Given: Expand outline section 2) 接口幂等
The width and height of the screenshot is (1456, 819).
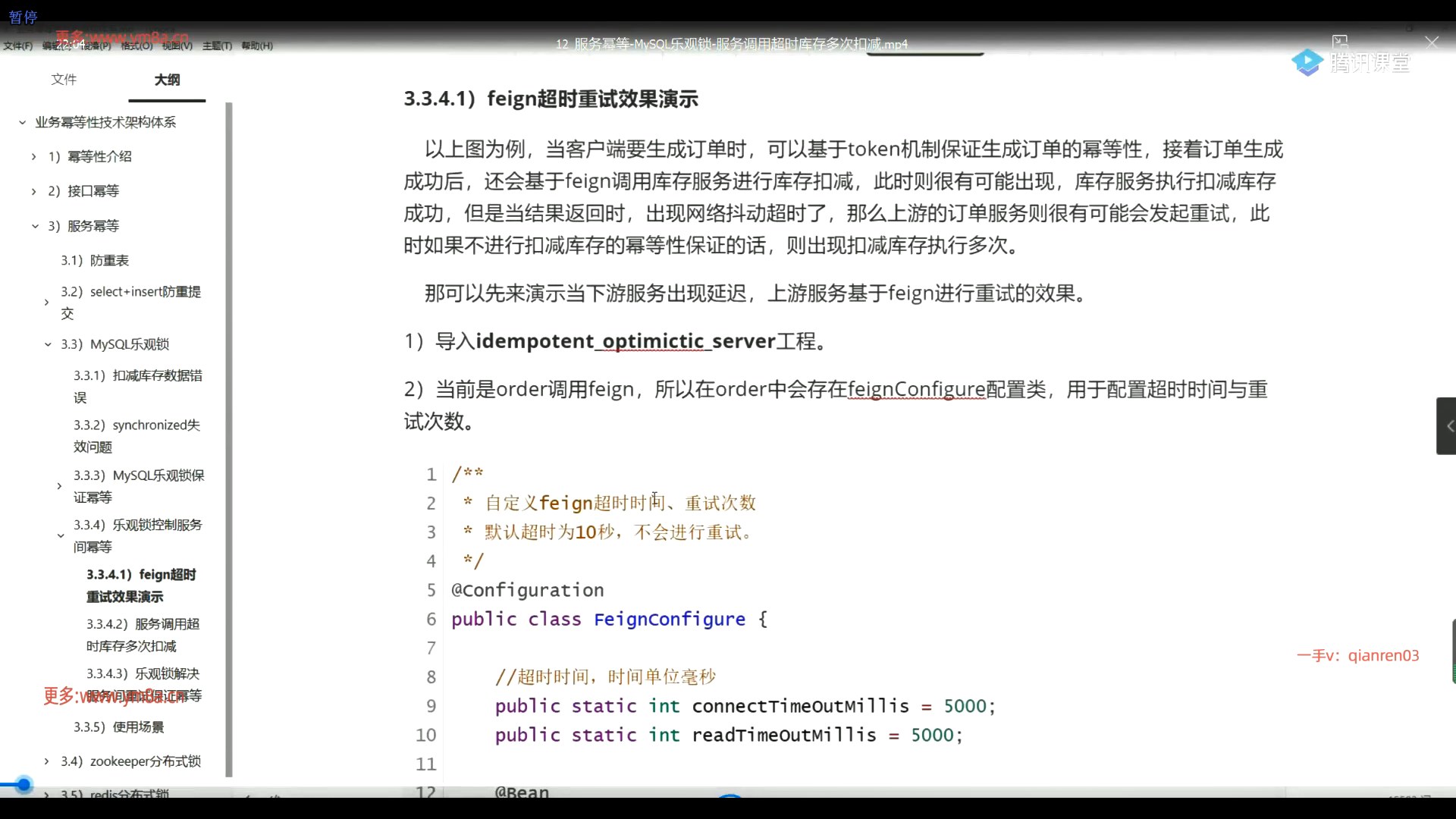Looking at the screenshot, I should 33,190.
